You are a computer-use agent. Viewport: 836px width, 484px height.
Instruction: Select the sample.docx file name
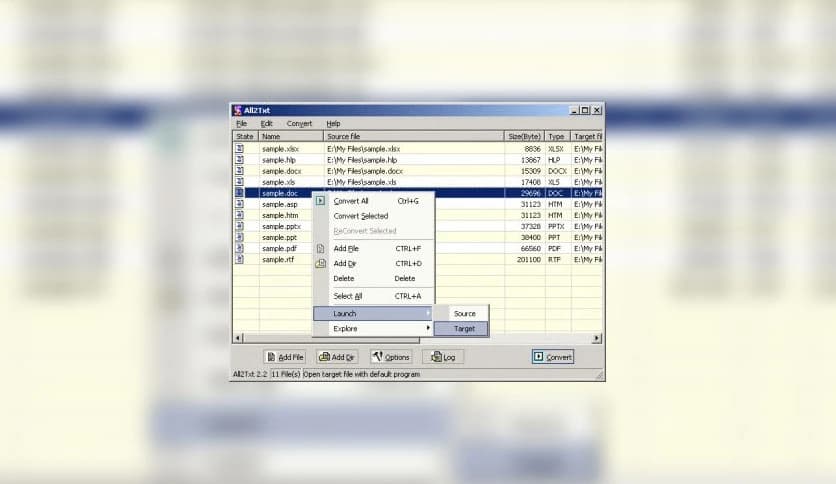pyautogui.click(x=282, y=171)
